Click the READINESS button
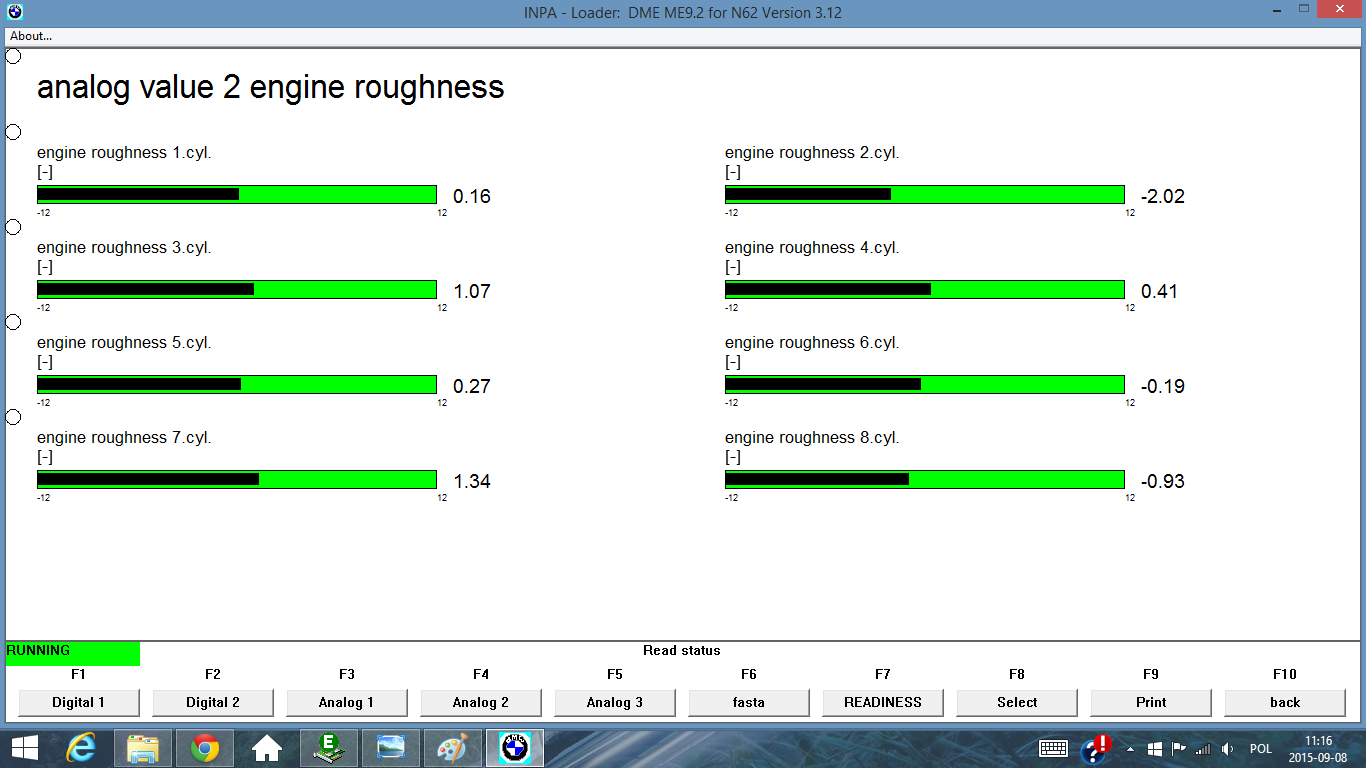The height and width of the screenshot is (768, 1366). [883, 702]
